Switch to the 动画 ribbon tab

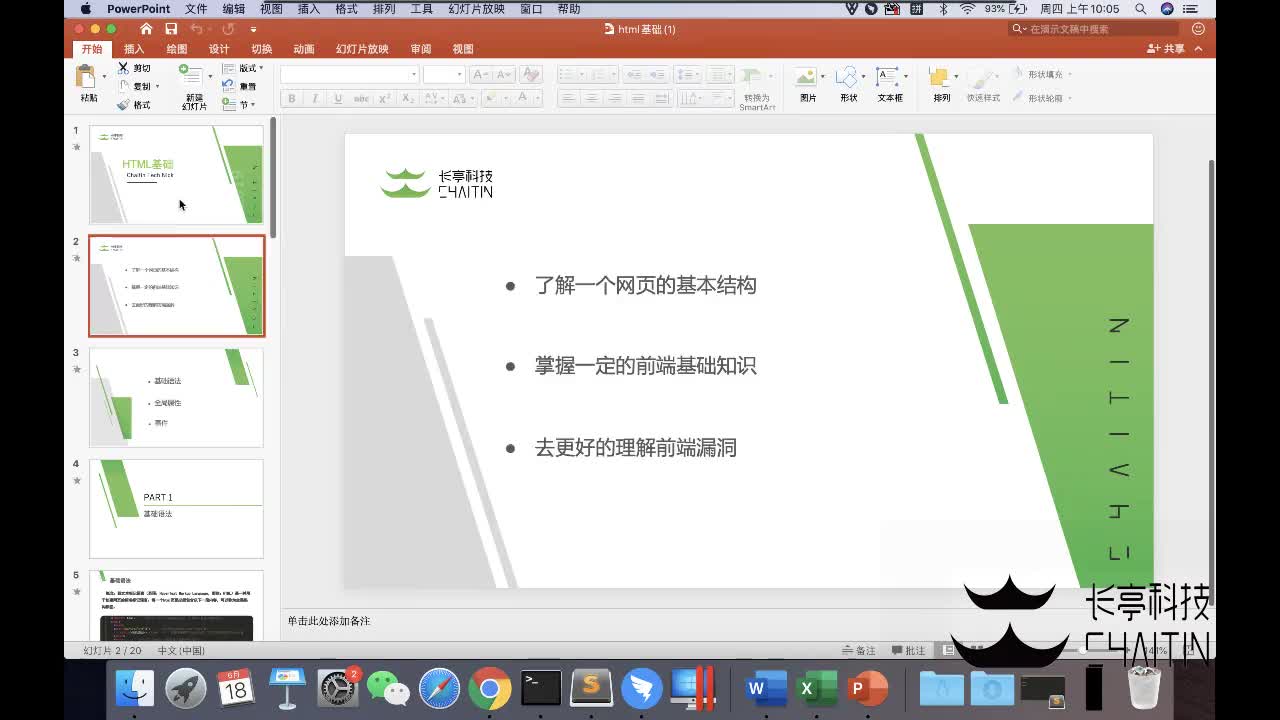(x=304, y=49)
